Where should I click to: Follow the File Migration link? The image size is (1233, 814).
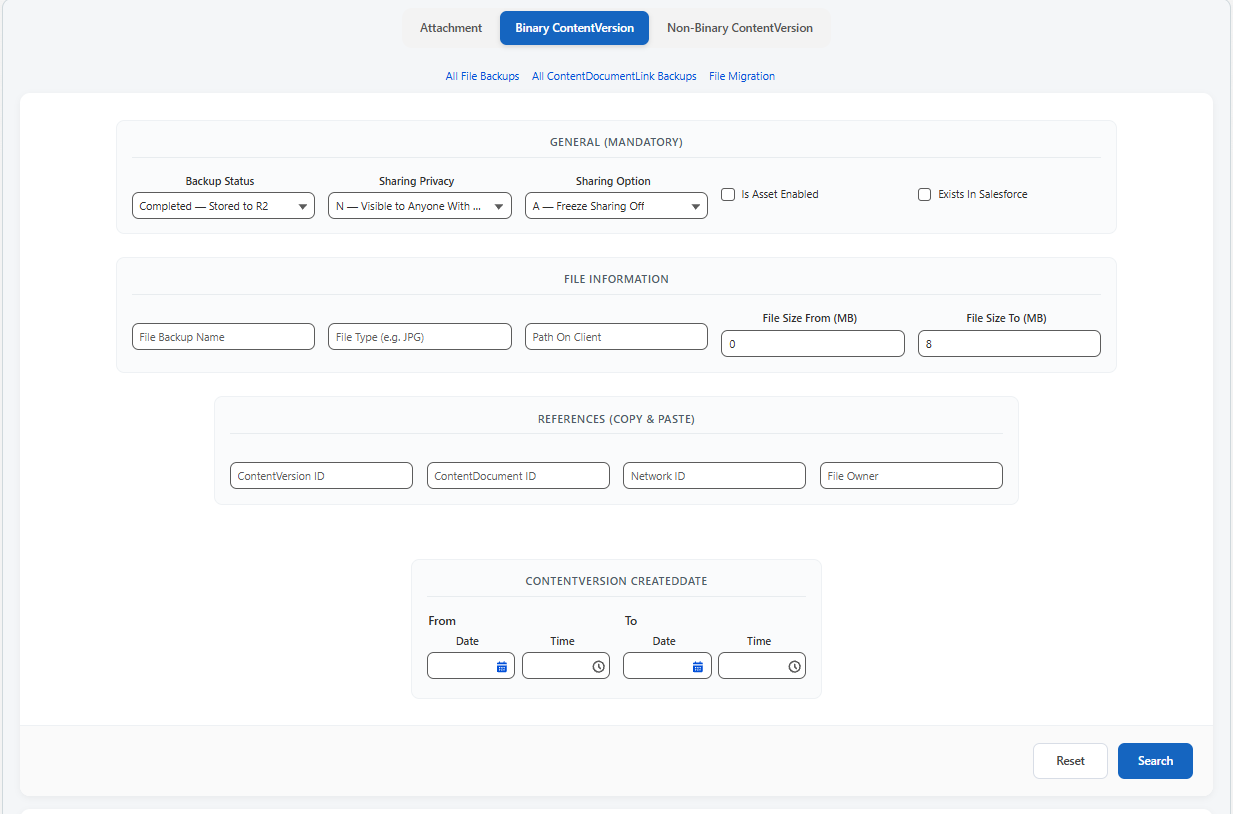742,76
